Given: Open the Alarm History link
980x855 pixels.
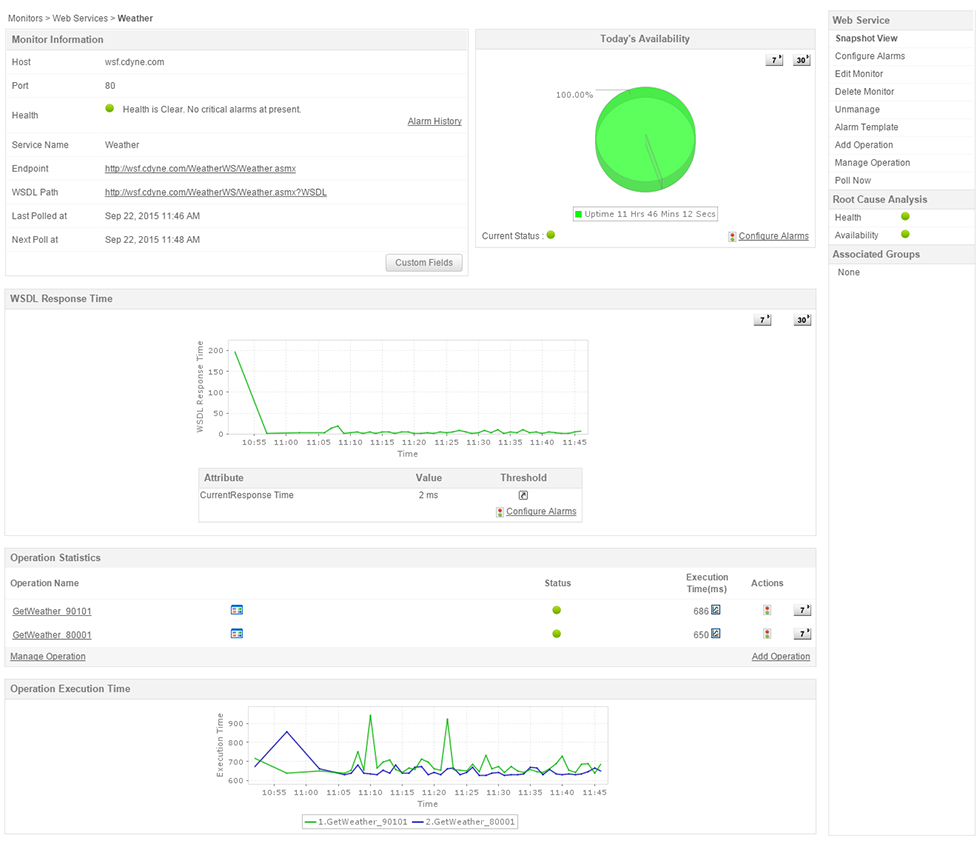Looking at the screenshot, I should pyautogui.click(x=434, y=120).
